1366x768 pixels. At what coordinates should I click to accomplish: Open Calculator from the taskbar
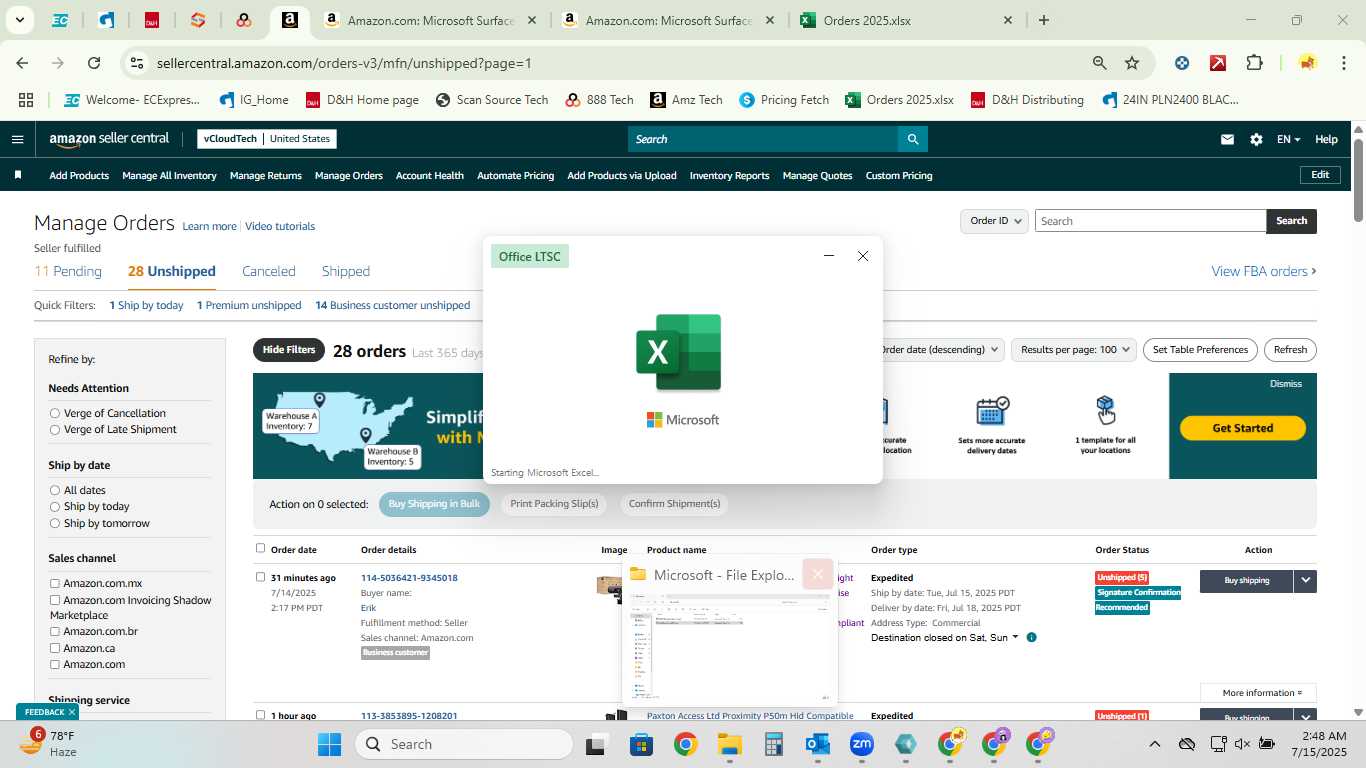(773, 744)
